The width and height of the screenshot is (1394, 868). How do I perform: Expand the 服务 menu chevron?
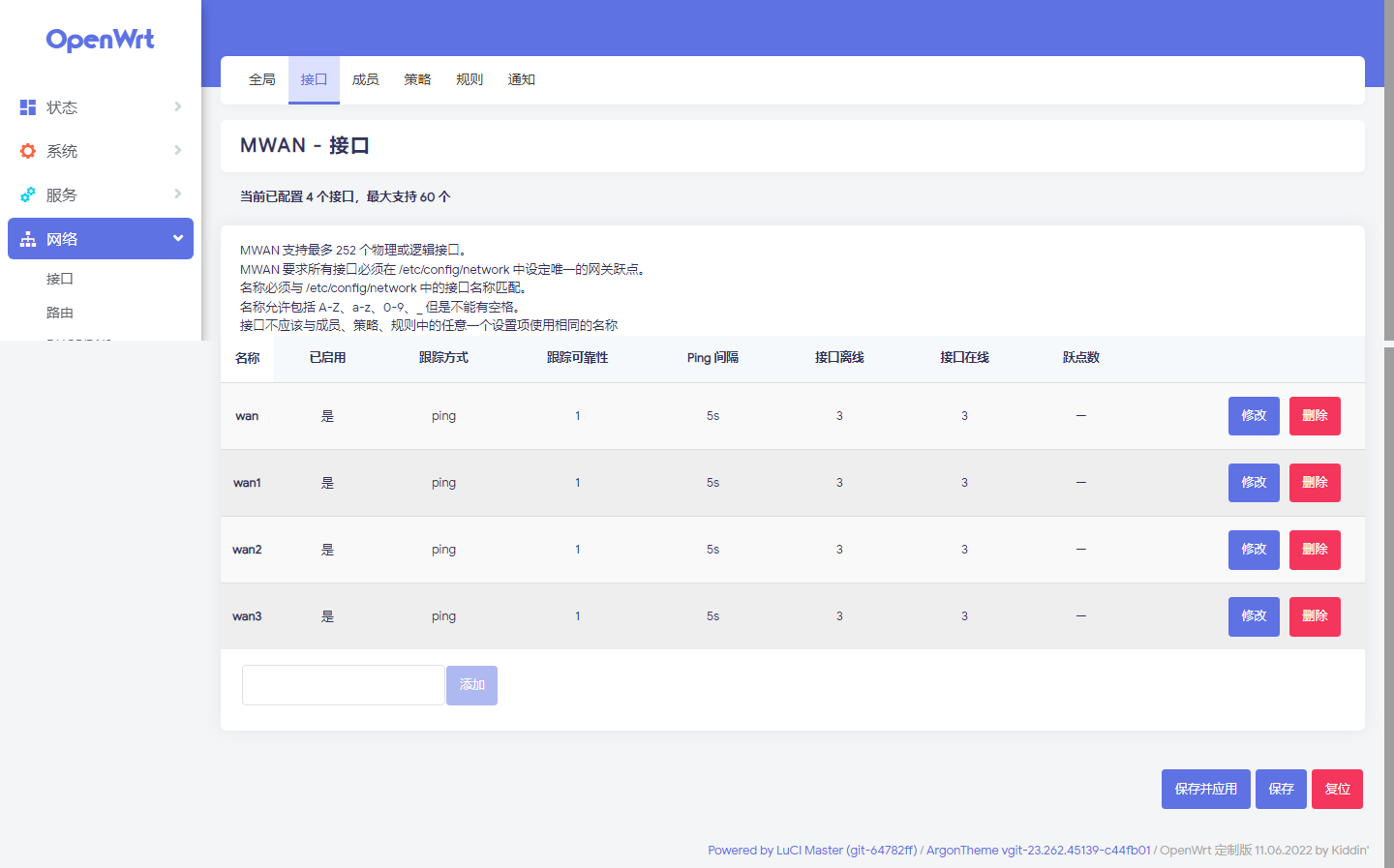[x=178, y=194]
